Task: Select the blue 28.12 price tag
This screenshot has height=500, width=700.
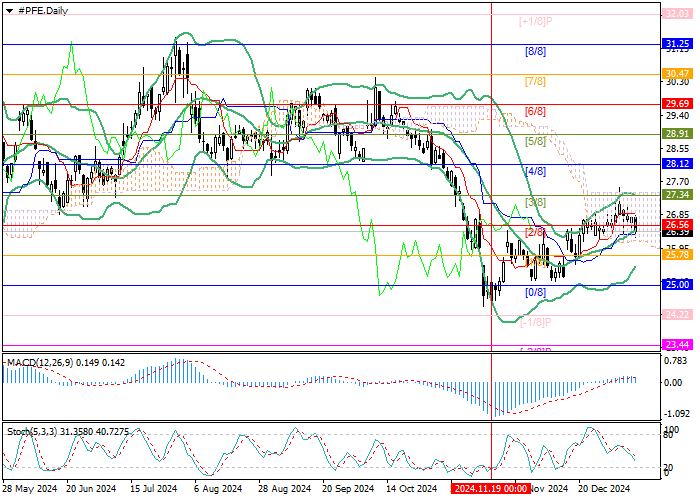Action: [677, 164]
